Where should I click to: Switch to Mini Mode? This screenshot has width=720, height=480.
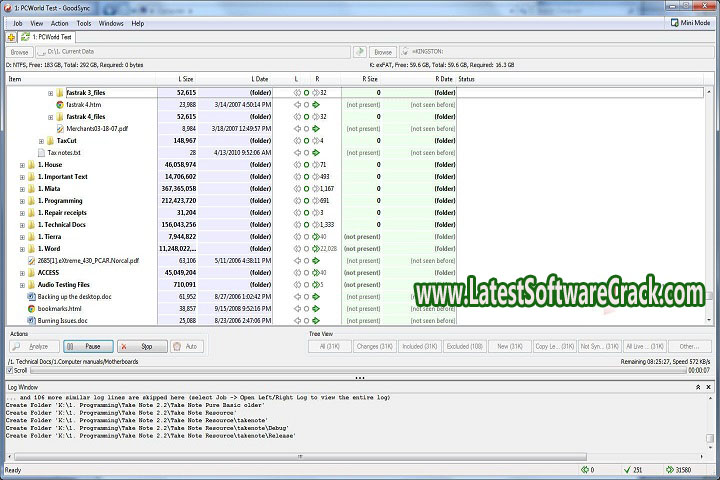[688, 23]
